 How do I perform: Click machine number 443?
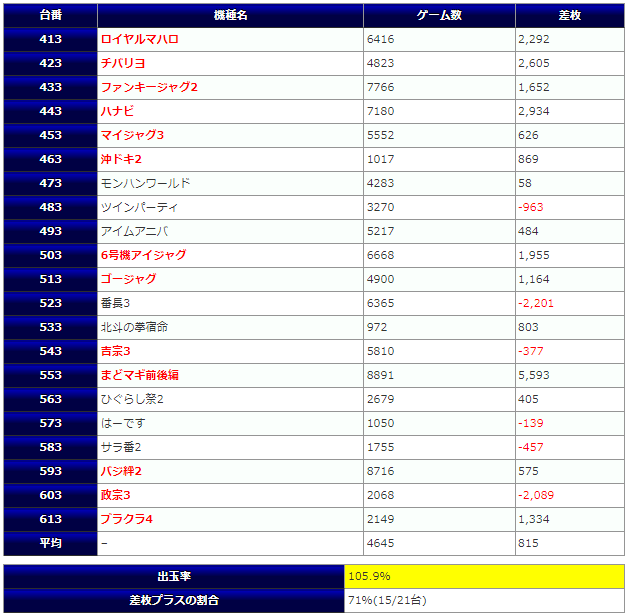50,111
